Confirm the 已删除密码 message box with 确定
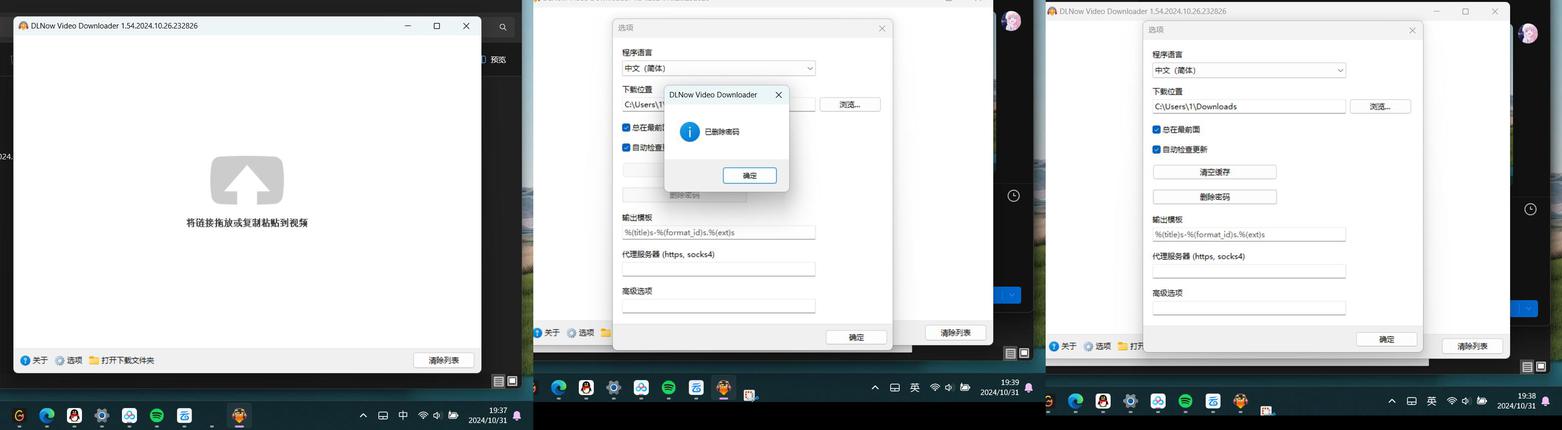Viewport: 1562px width, 430px height. 750,175
